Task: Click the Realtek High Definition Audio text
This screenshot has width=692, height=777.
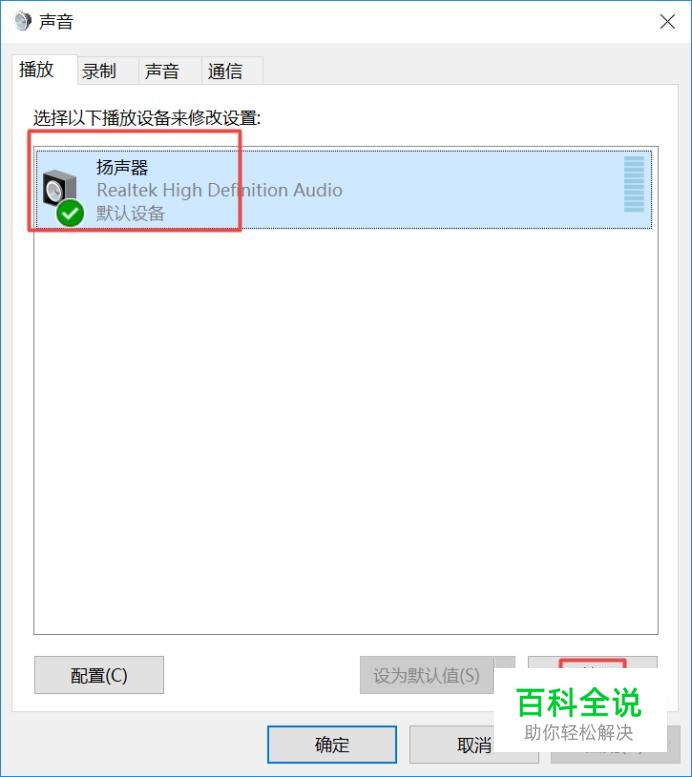Action: (x=220, y=190)
